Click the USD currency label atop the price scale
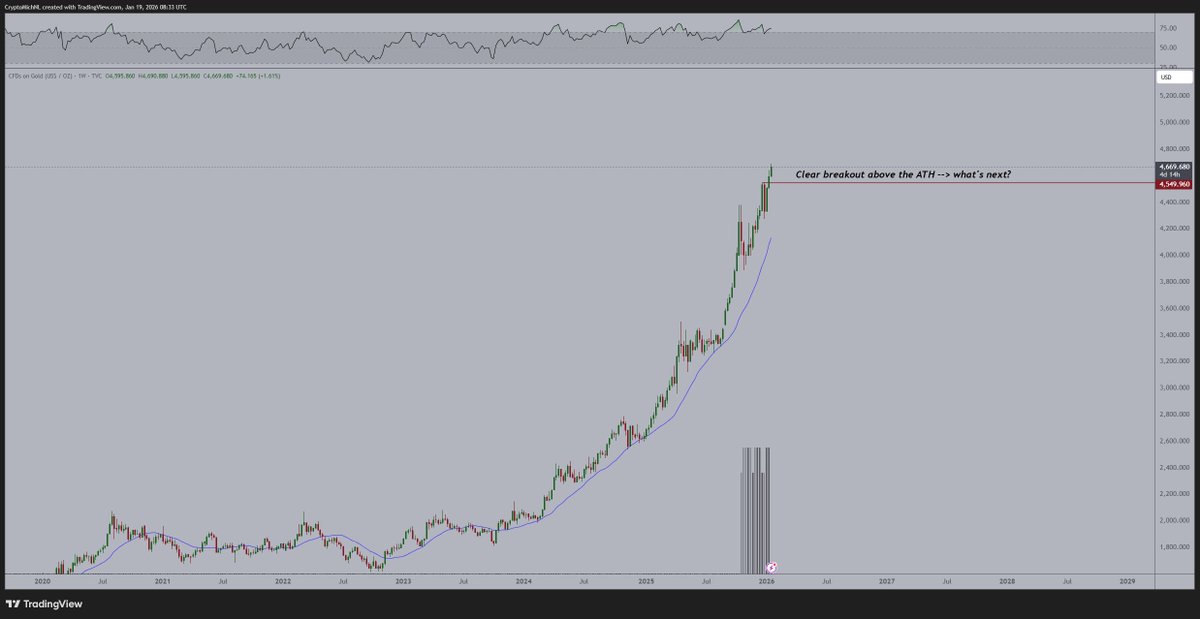Viewport: 1200px width, 619px height. (x=1168, y=76)
